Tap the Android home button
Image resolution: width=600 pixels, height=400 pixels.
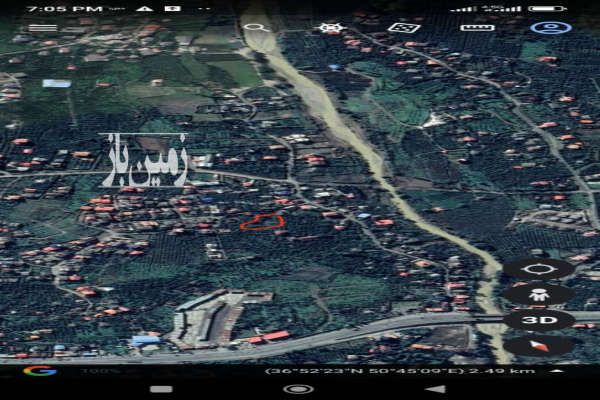pyautogui.click(x=298, y=389)
